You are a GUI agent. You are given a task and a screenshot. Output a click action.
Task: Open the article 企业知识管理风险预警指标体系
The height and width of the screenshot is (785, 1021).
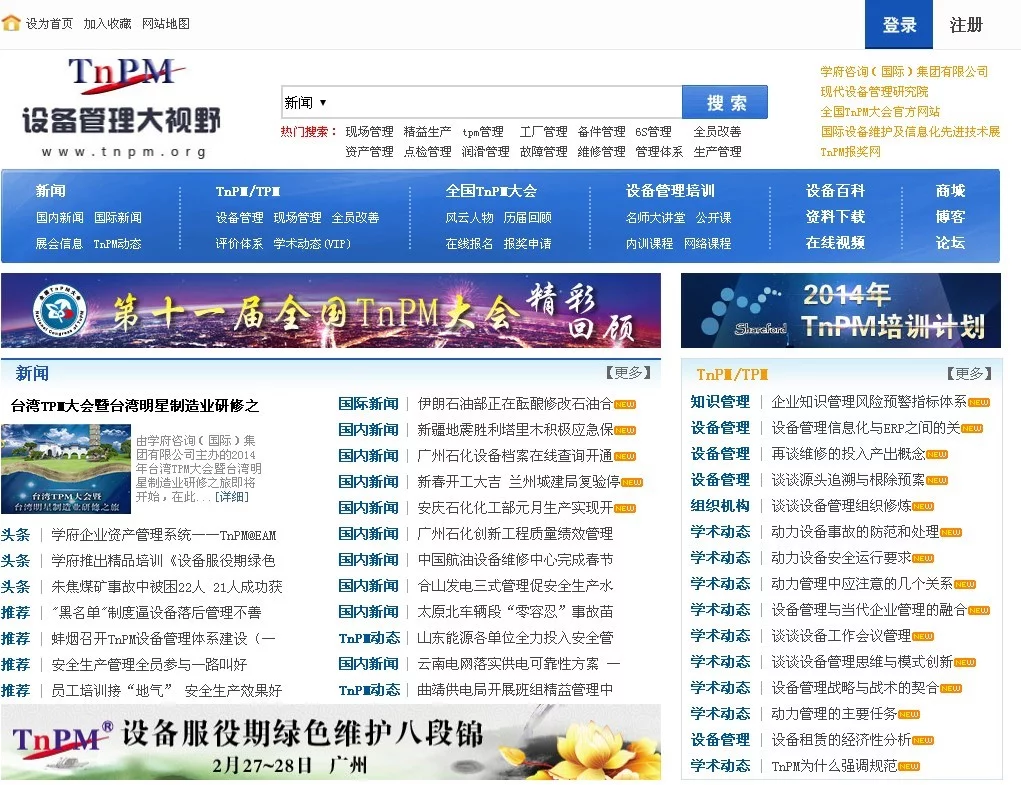(869, 402)
